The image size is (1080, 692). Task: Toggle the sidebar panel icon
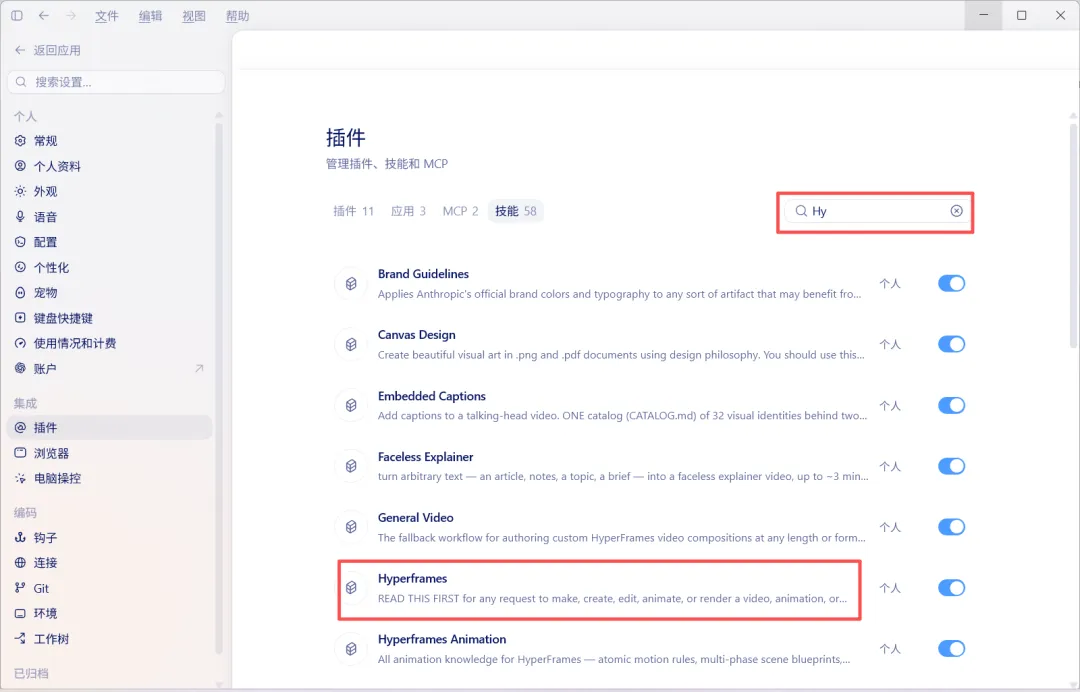tap(17, 15)
